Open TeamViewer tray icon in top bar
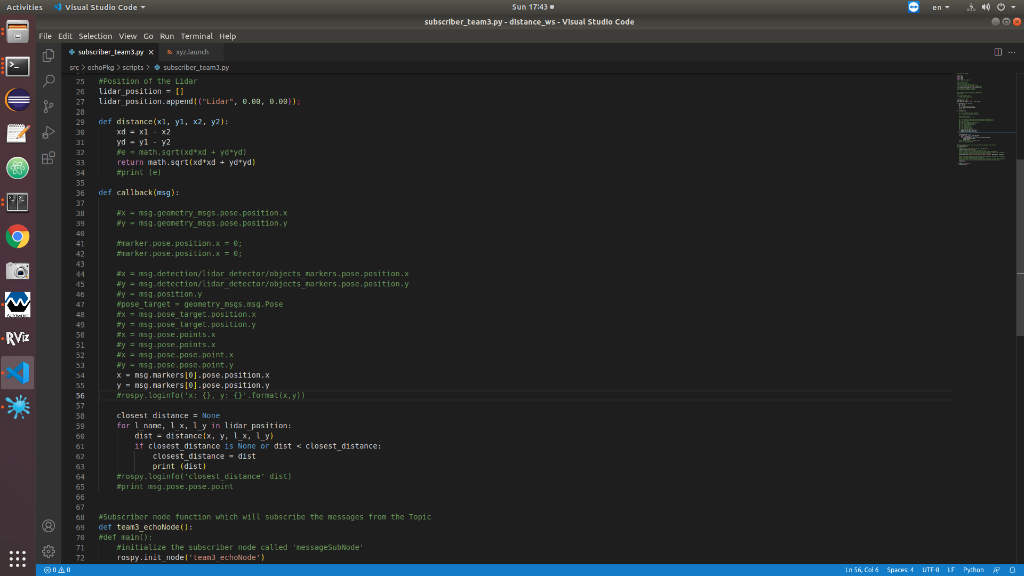This screenshot has width=1024, height=576. coord(913,7)
